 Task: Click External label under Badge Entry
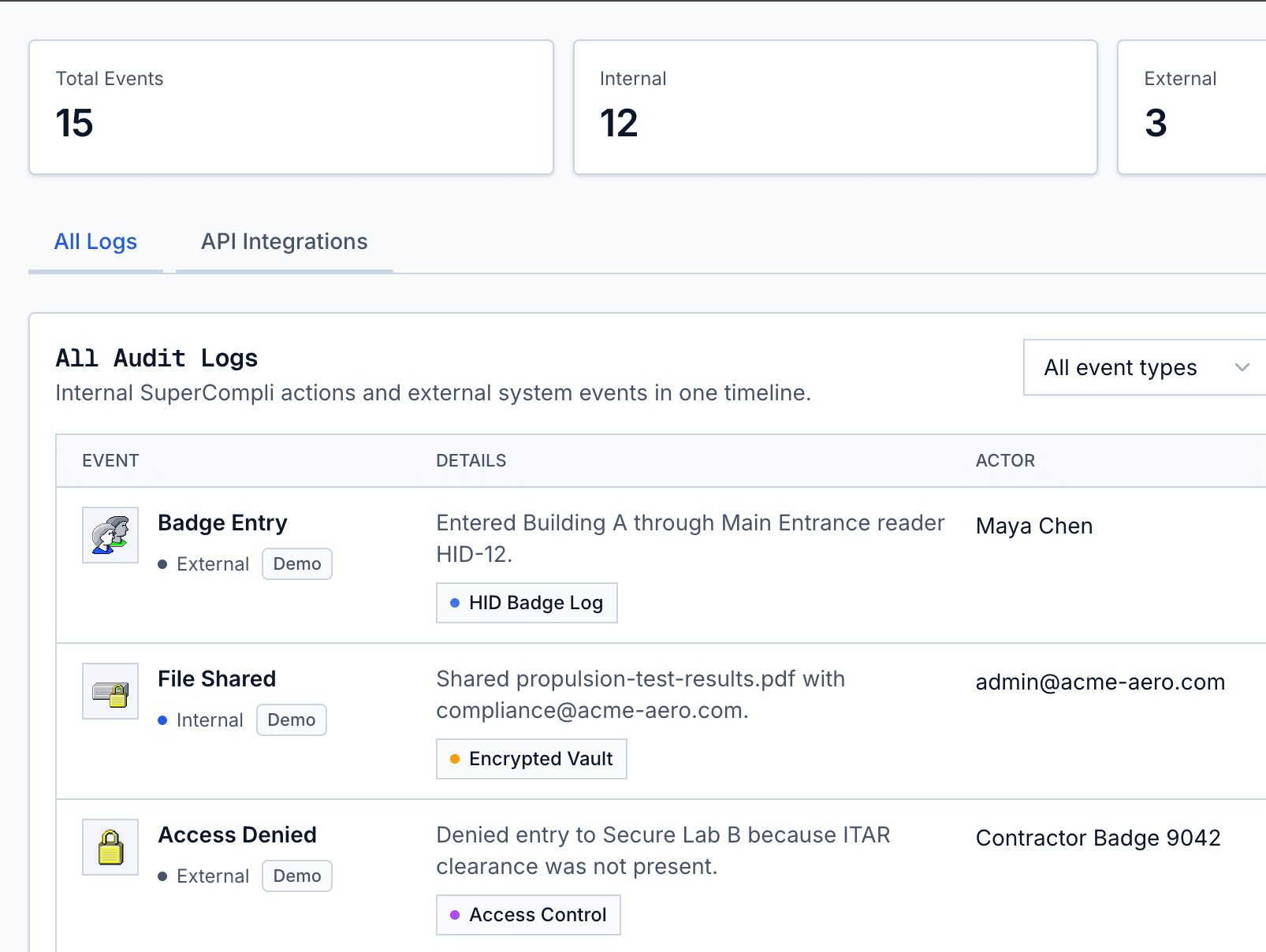point(213,564)
